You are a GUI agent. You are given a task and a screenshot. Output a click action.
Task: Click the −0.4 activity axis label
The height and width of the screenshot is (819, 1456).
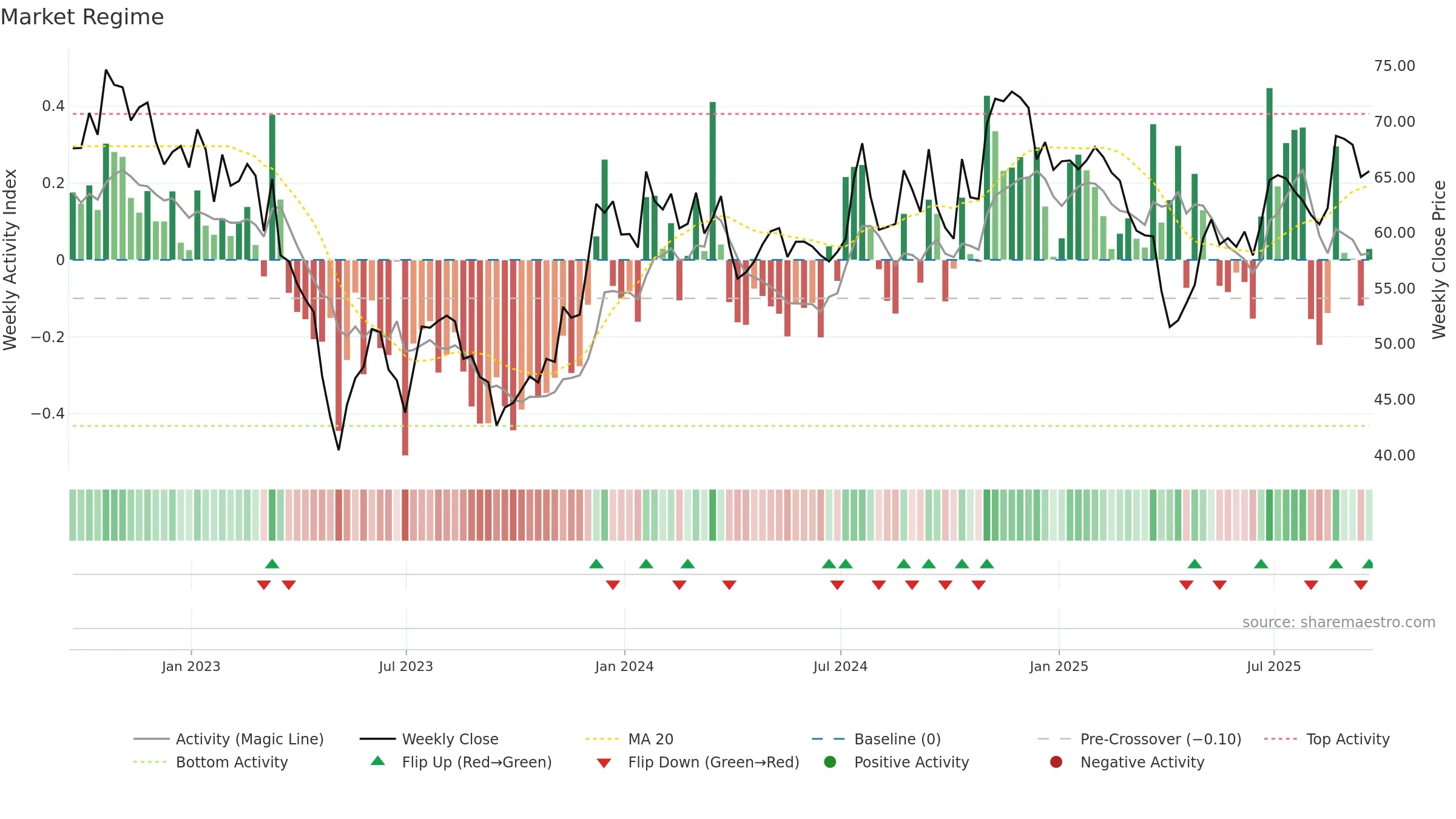(x=48, y=414)
